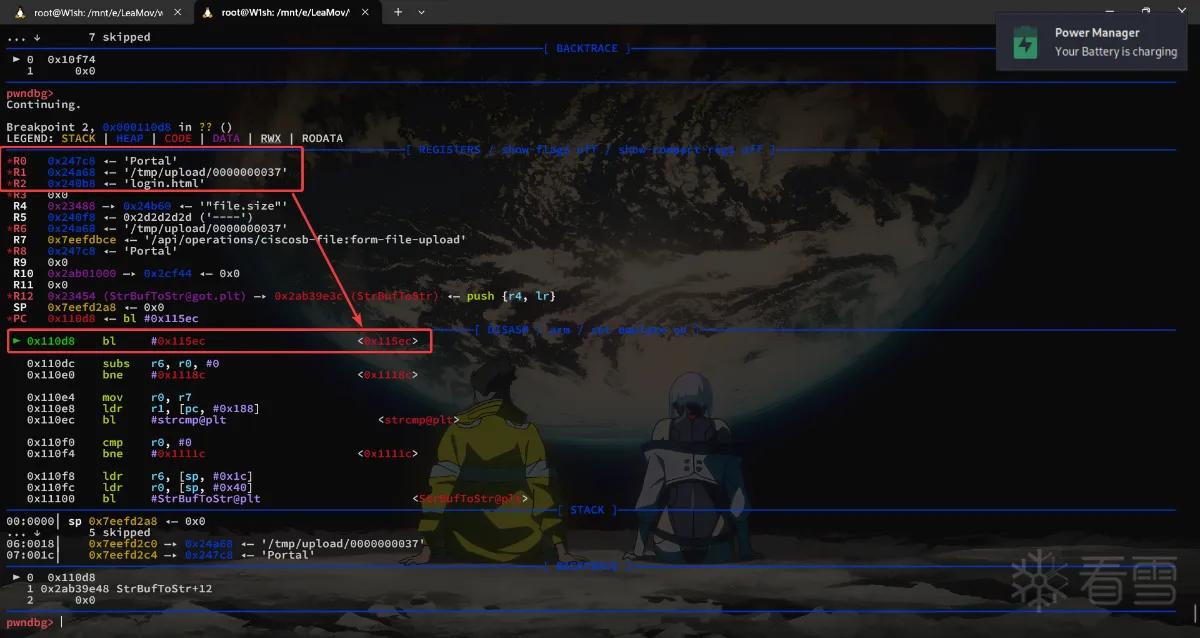This screenshot has height=638, width=1200.
Task: Click the green arrow marker at instruction 0x110d8
Action: tap(16, 341)
